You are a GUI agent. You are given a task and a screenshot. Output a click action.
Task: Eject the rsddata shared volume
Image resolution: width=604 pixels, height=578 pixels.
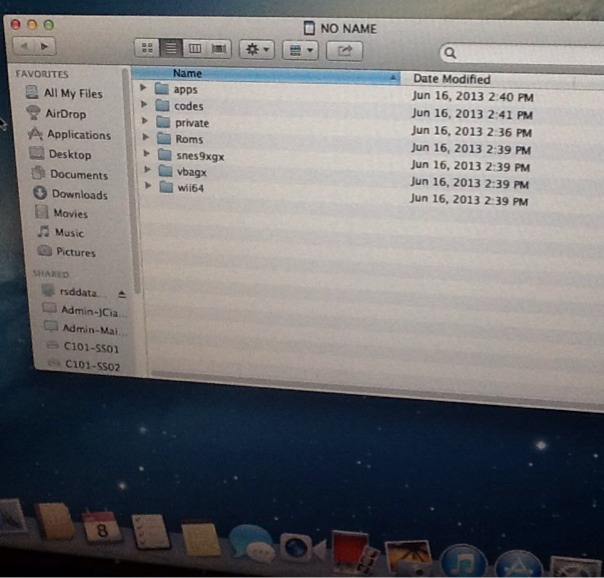(x=122, y=294)
